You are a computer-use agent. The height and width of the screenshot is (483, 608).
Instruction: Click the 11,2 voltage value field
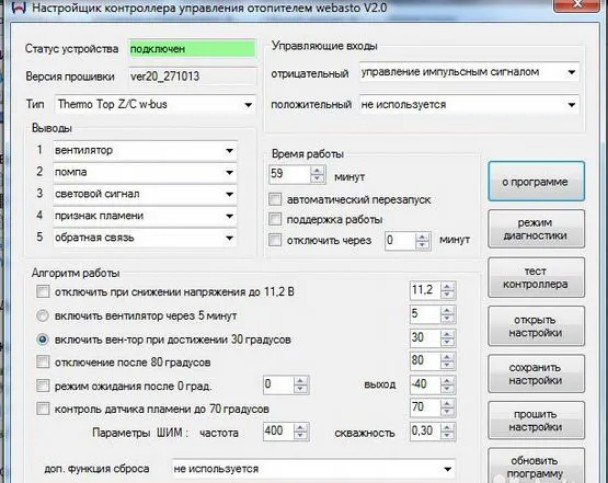425,290
